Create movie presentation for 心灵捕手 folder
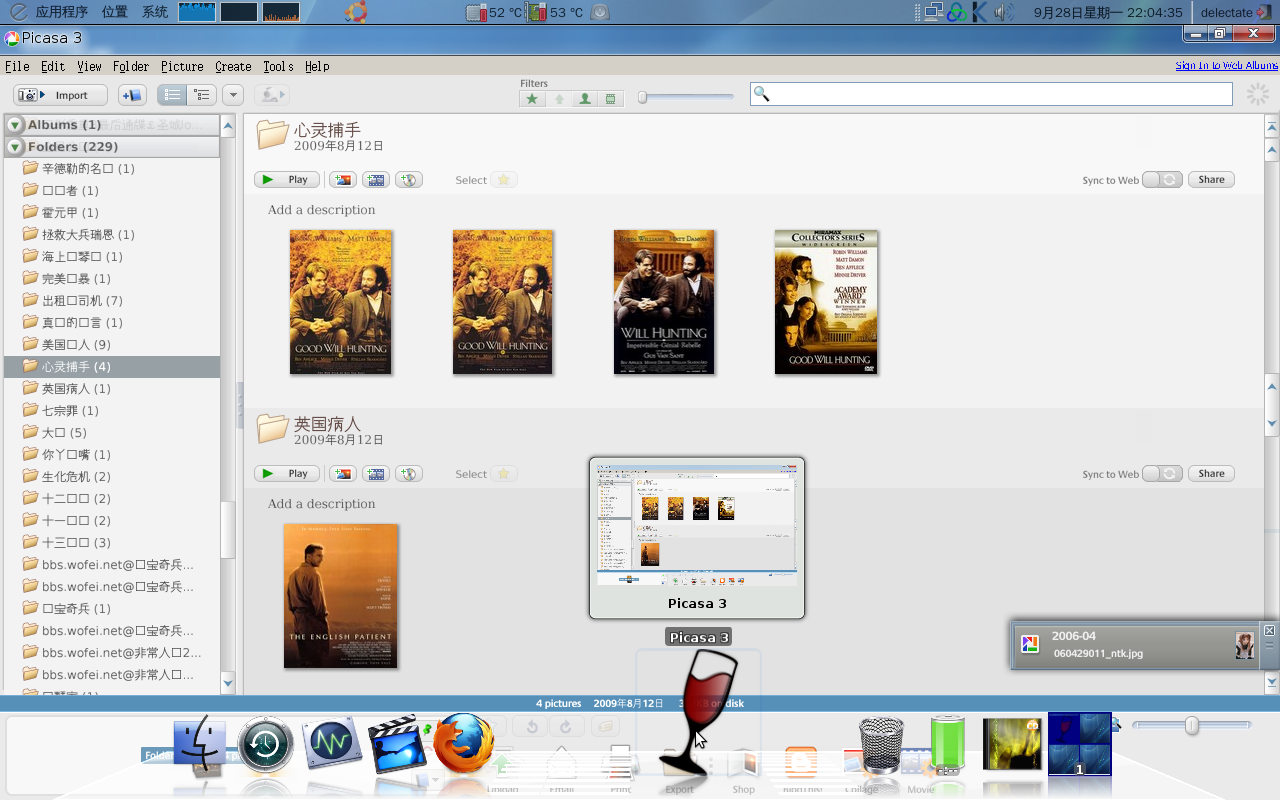The height and width of the screenshot is (800, 1280). click(x=376, y=180)
